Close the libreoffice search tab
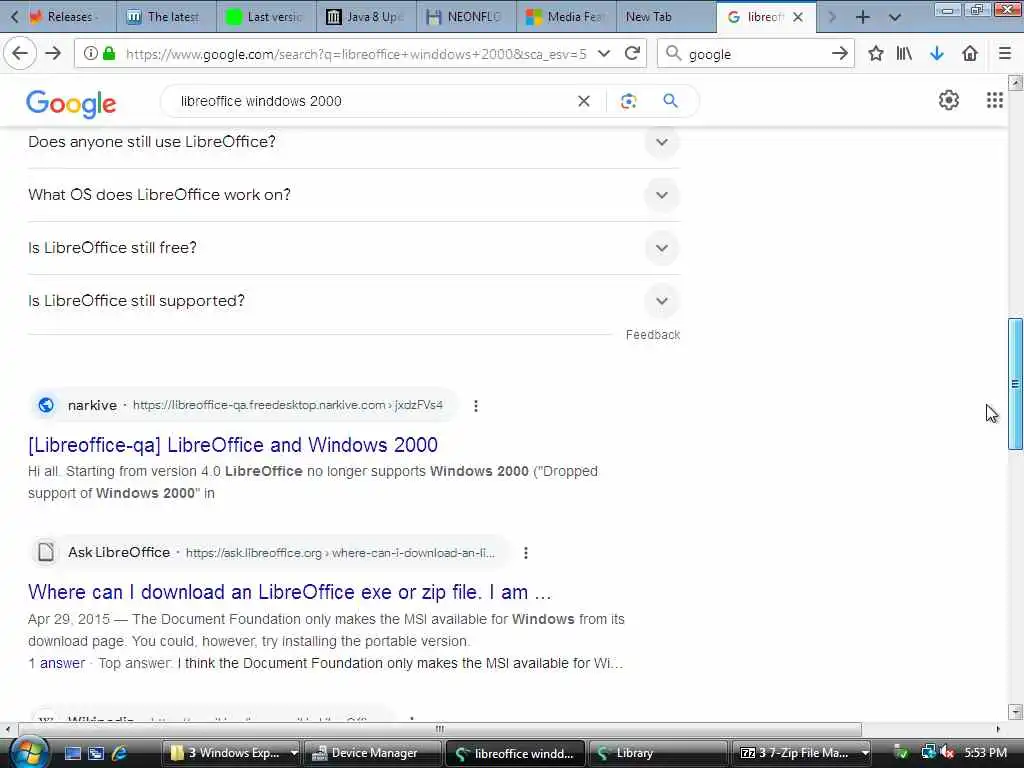The height and width of the screenshot is (768, 1024). pyautogui.click(x=798, y=17)
